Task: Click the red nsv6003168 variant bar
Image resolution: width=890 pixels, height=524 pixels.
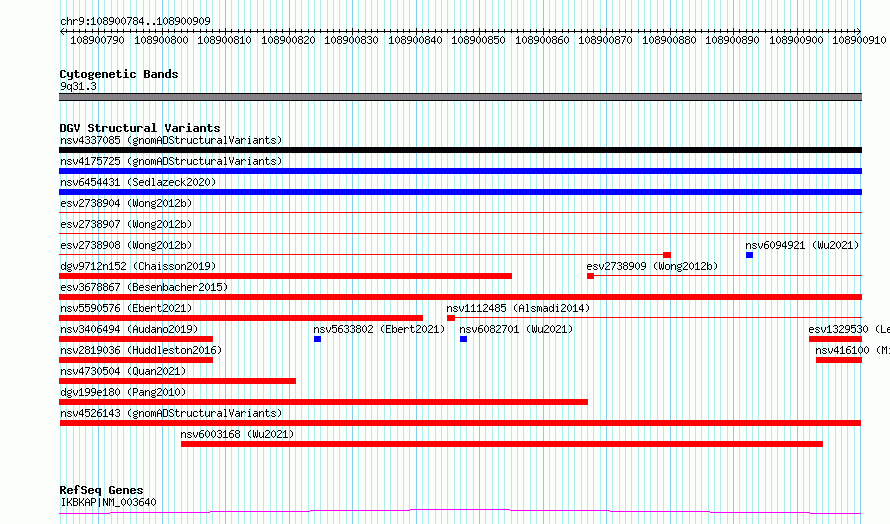Action: point(502,444)
